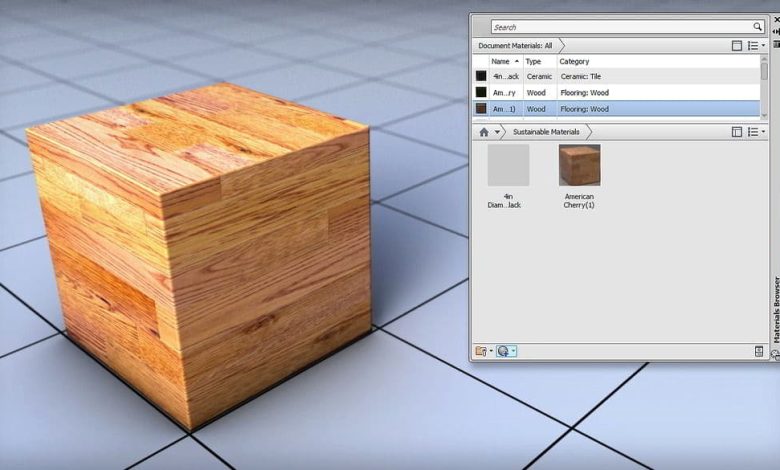The height and width of the screenshot is (470, 780).
Task: Sort materials by Name column
Action: tap(505, 61)
